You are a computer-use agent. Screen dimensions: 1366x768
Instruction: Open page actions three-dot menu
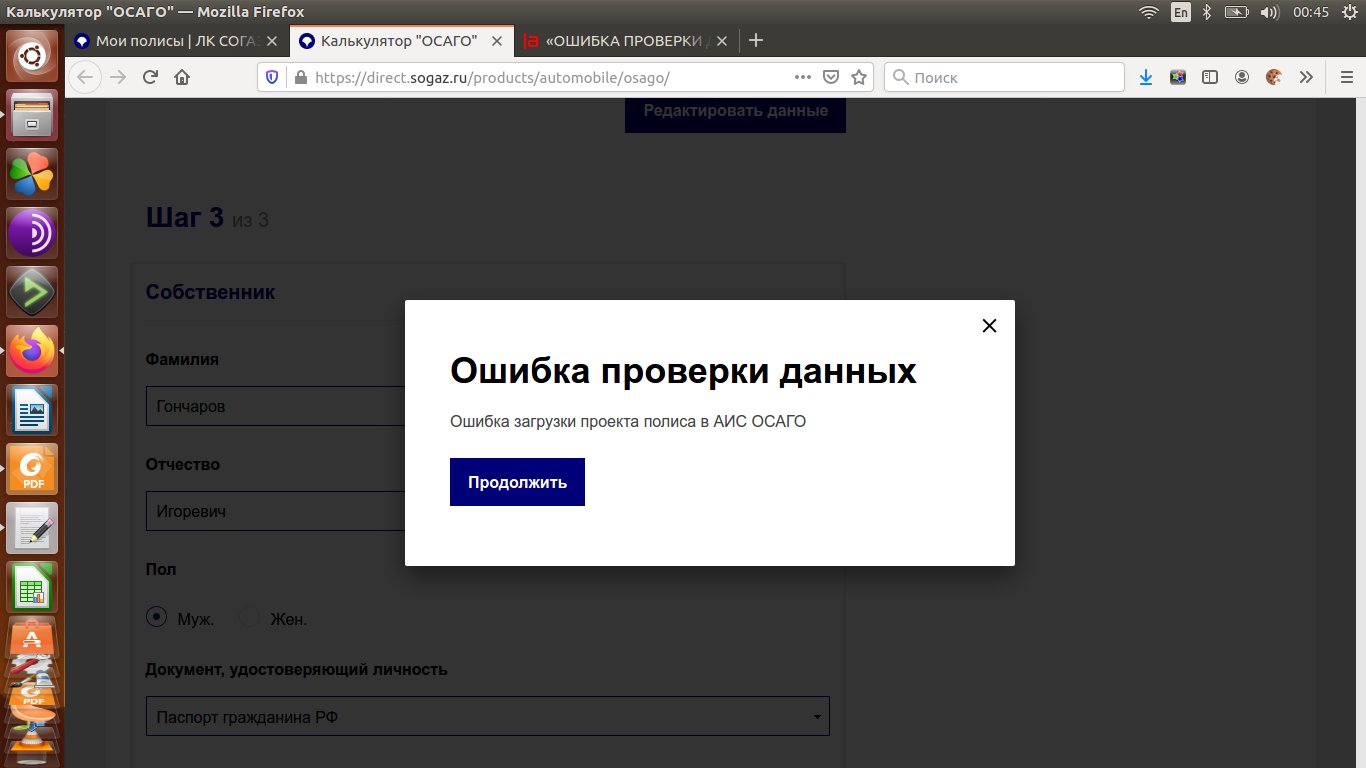coord(803,77)
